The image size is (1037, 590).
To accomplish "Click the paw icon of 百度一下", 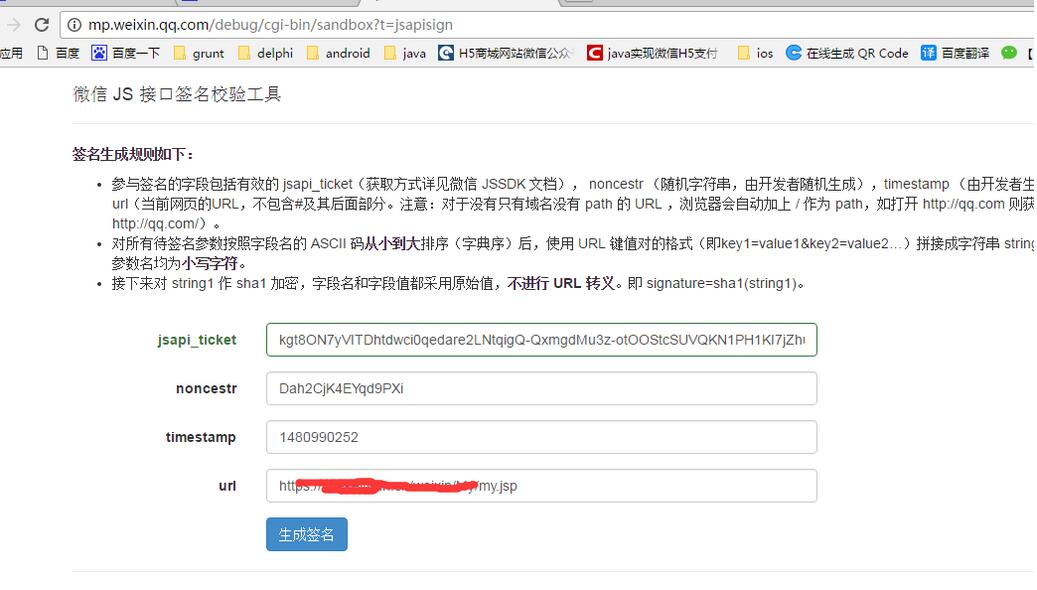I will pos(99,53).
